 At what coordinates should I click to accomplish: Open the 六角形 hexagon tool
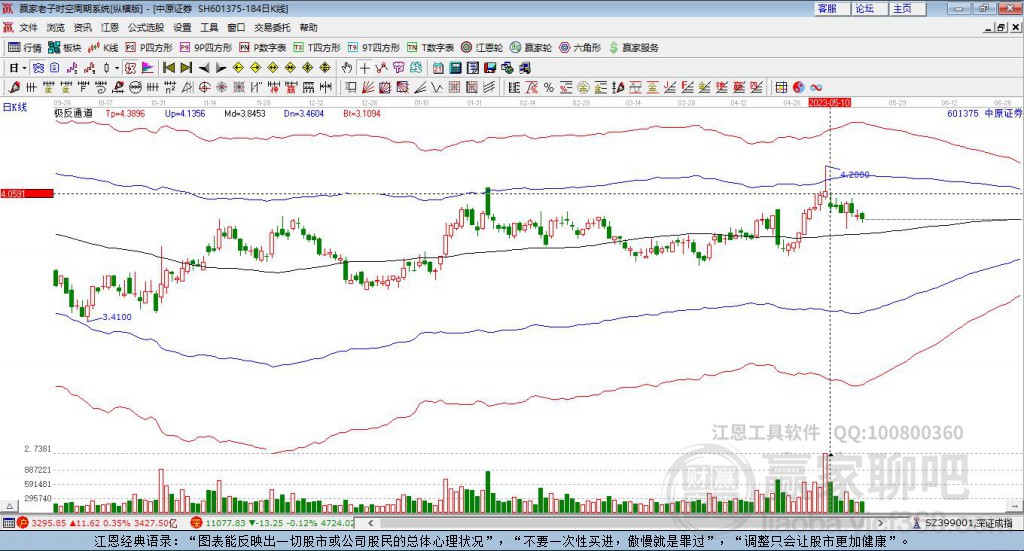tap(580, 48)
